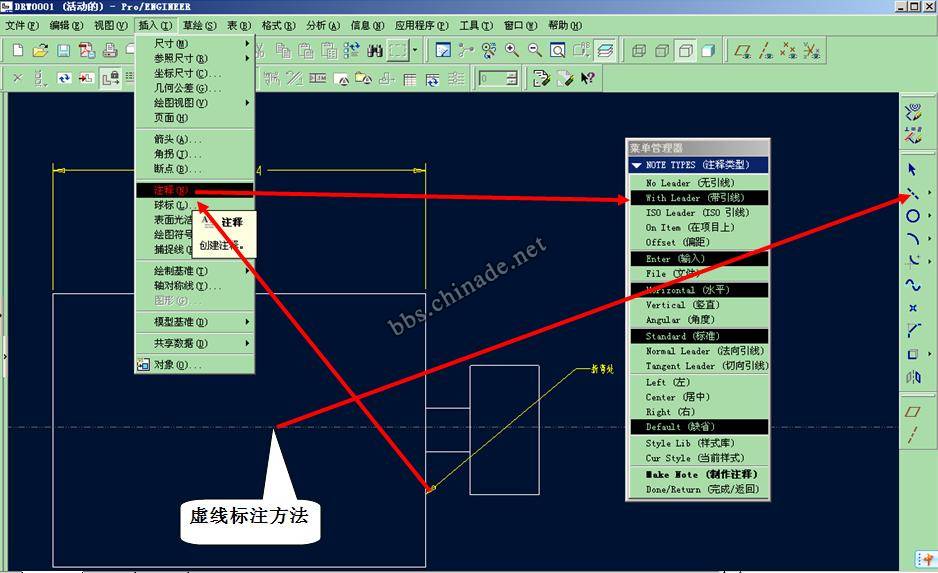Save the drawing with the floppy disk icon
Screen dimensions: 938x573
point(63,50)
